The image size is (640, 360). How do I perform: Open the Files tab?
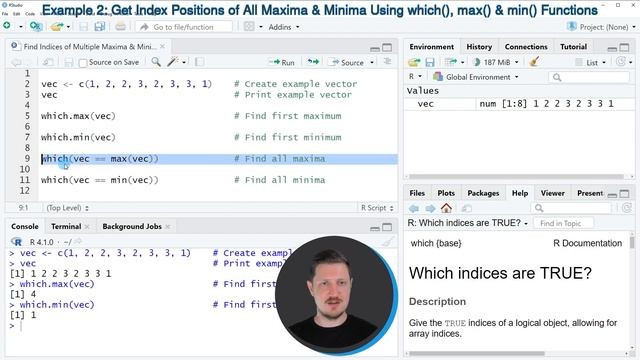417,193
